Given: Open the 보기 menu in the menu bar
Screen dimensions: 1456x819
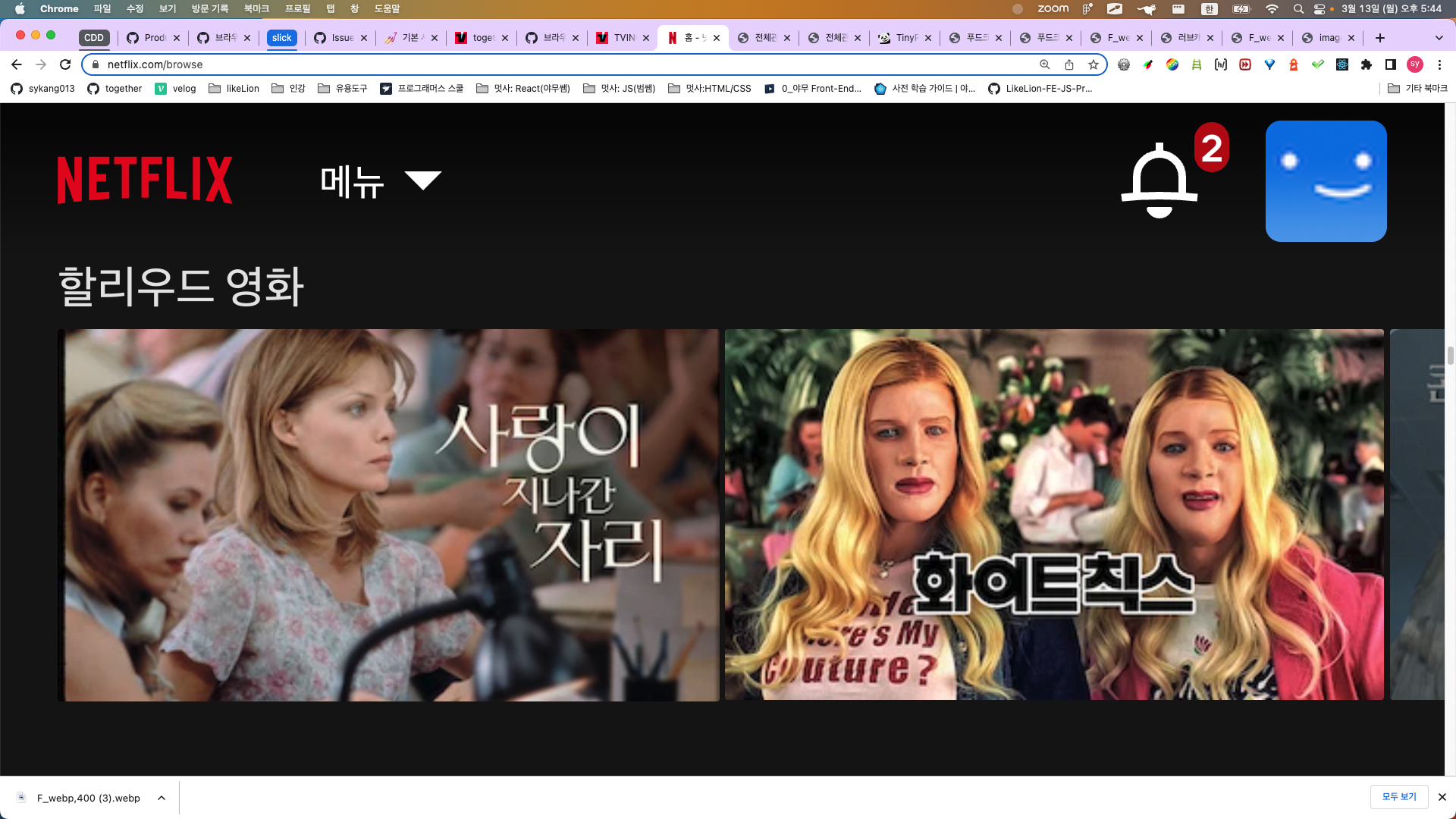Looking at the screenshot, I should pyautogui.click(x=168, y=8).
